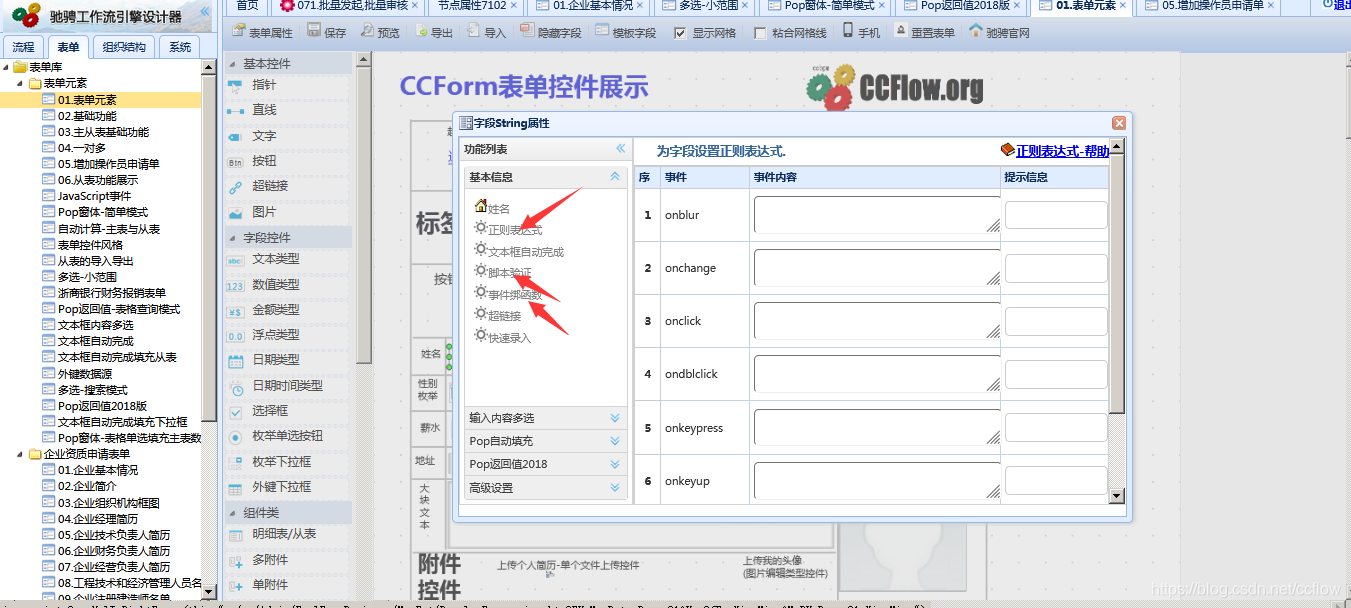Pick the 外键下拉框 control
The width and height of the screenshot is (1351, 608).
281,487
